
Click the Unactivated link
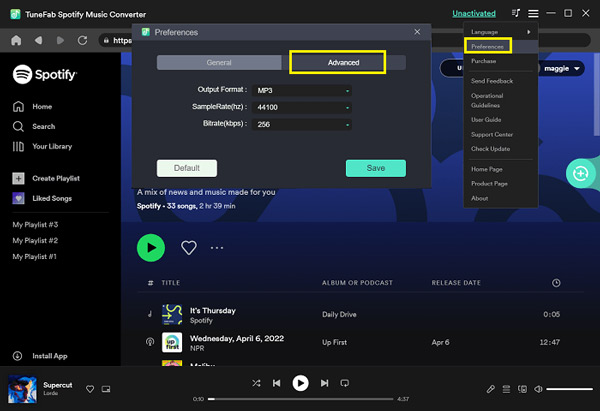pyautogui.click(x=474, y=13)
